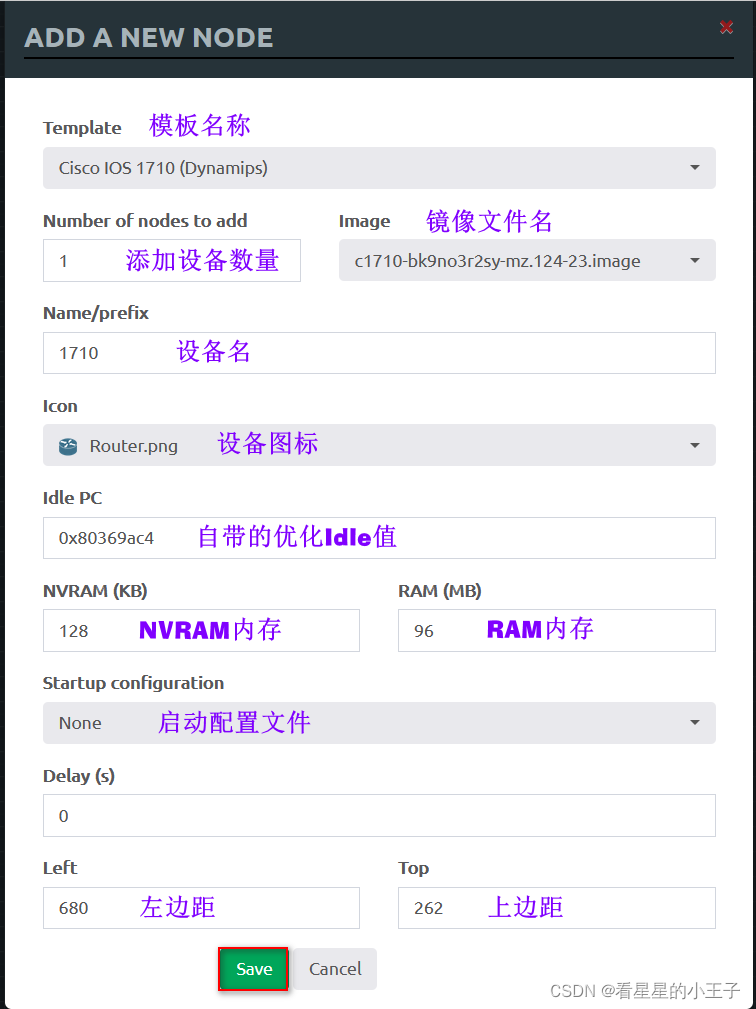
Task: Click the Delay (s) input field
Action: 379,815
